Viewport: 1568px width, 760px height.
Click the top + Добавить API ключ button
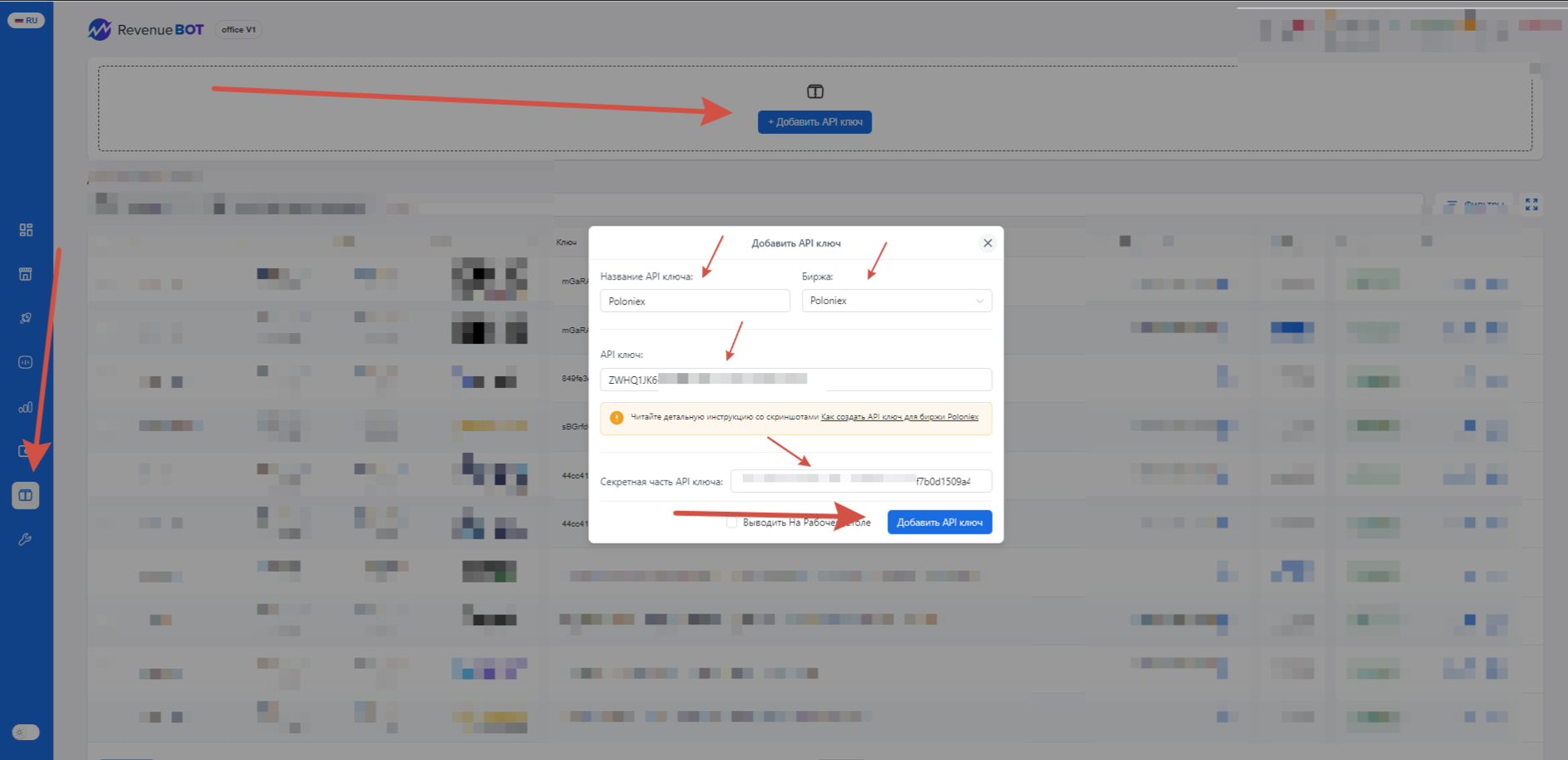814,122
